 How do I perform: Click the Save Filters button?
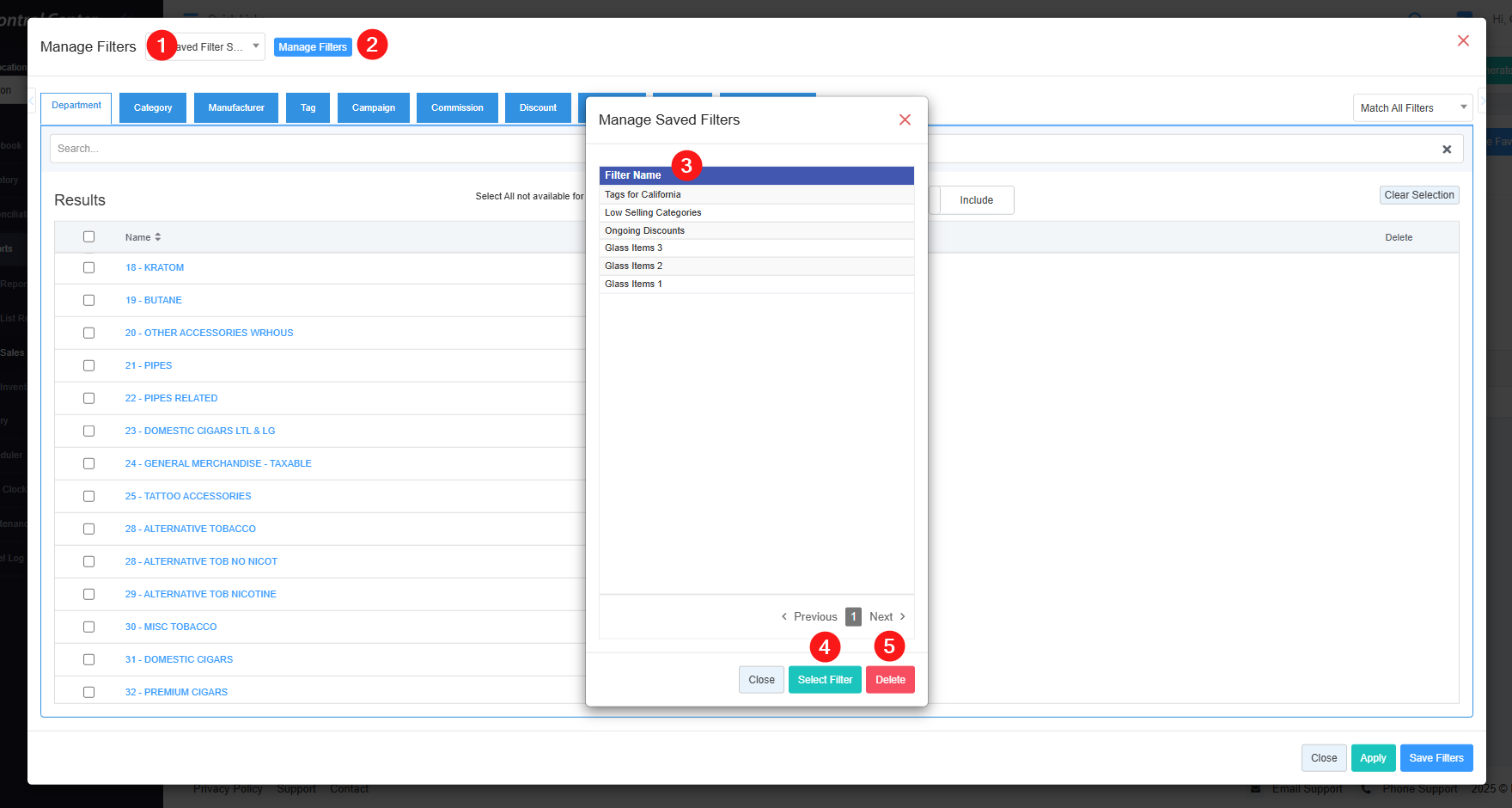(x=1436, y=758)
